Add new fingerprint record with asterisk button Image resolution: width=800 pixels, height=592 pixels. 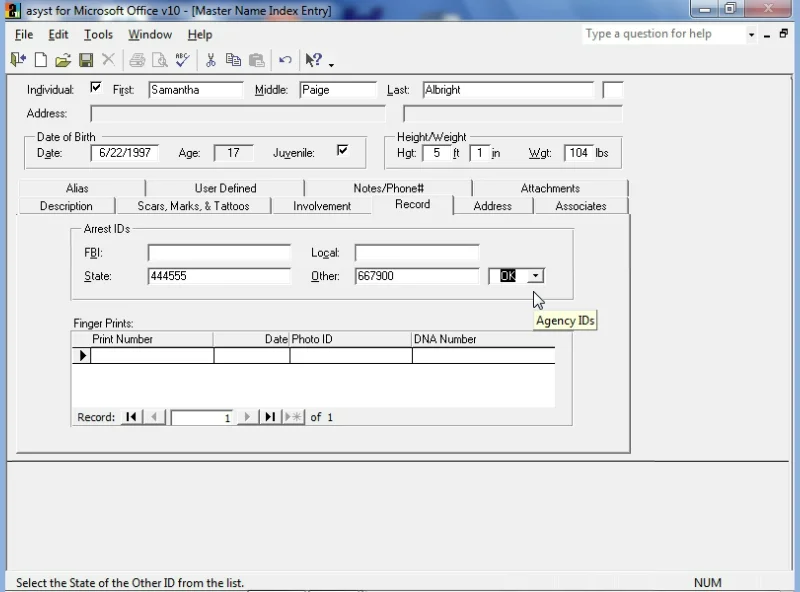point(293,417)
